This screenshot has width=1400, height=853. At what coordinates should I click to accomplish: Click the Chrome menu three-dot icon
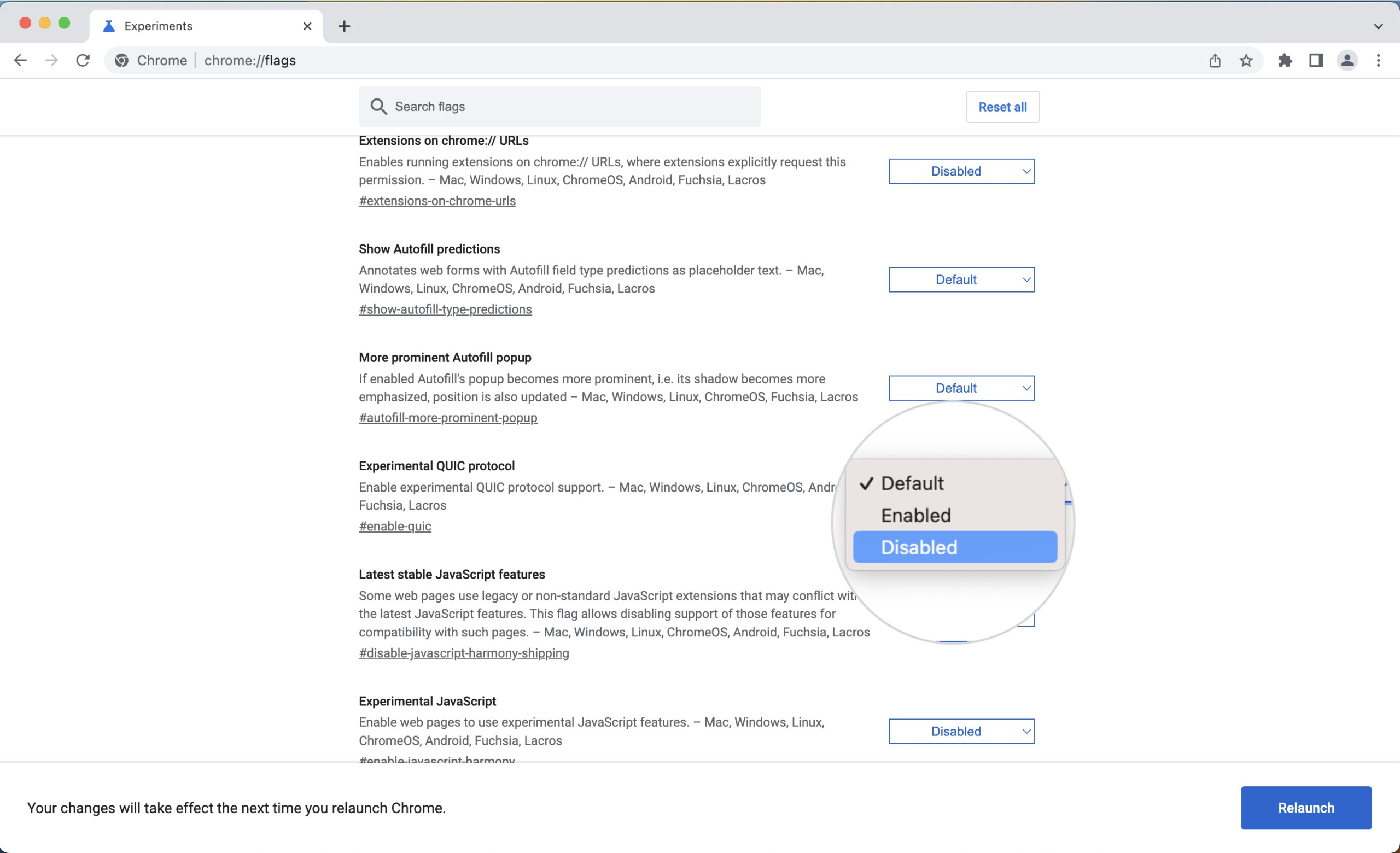click(1379, 60)
